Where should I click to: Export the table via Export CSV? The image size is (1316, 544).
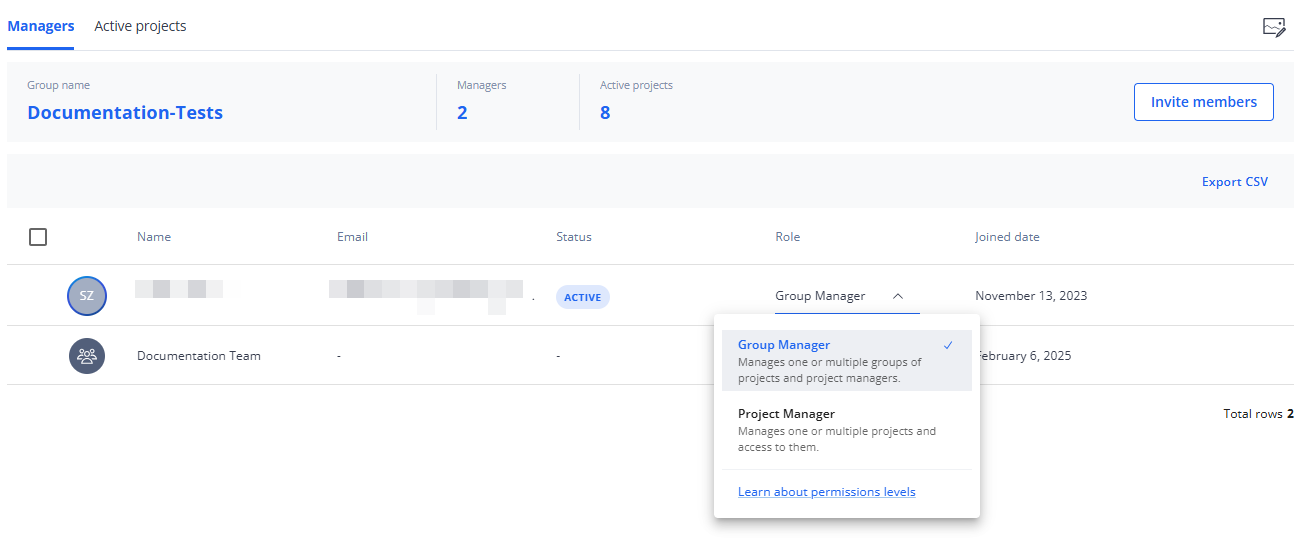1234,182
